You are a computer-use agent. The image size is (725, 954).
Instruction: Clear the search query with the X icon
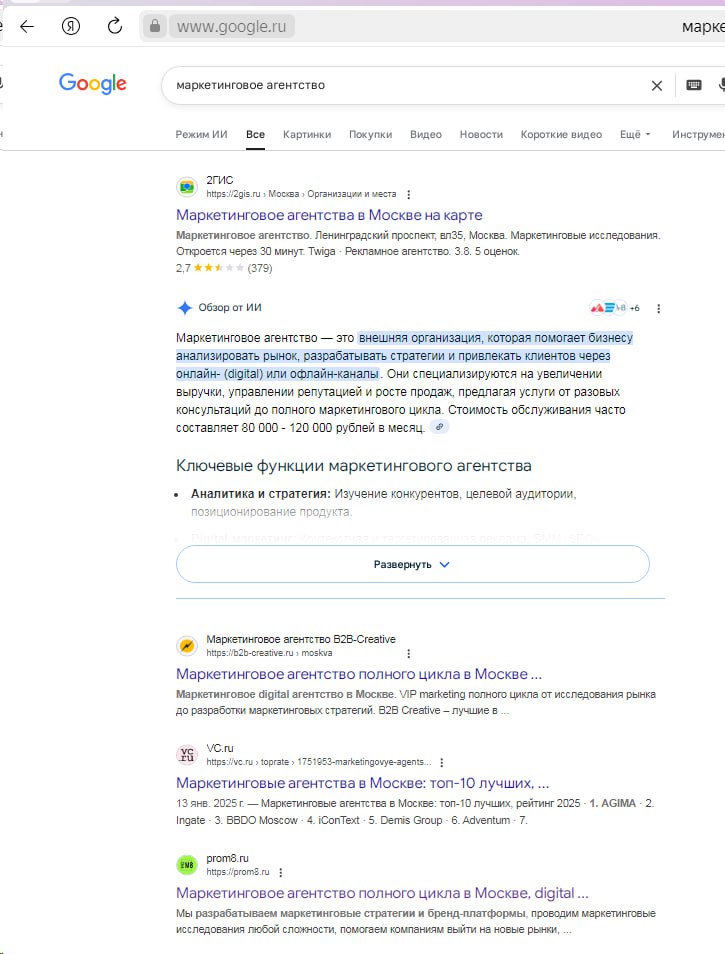(x=657, y=86)
